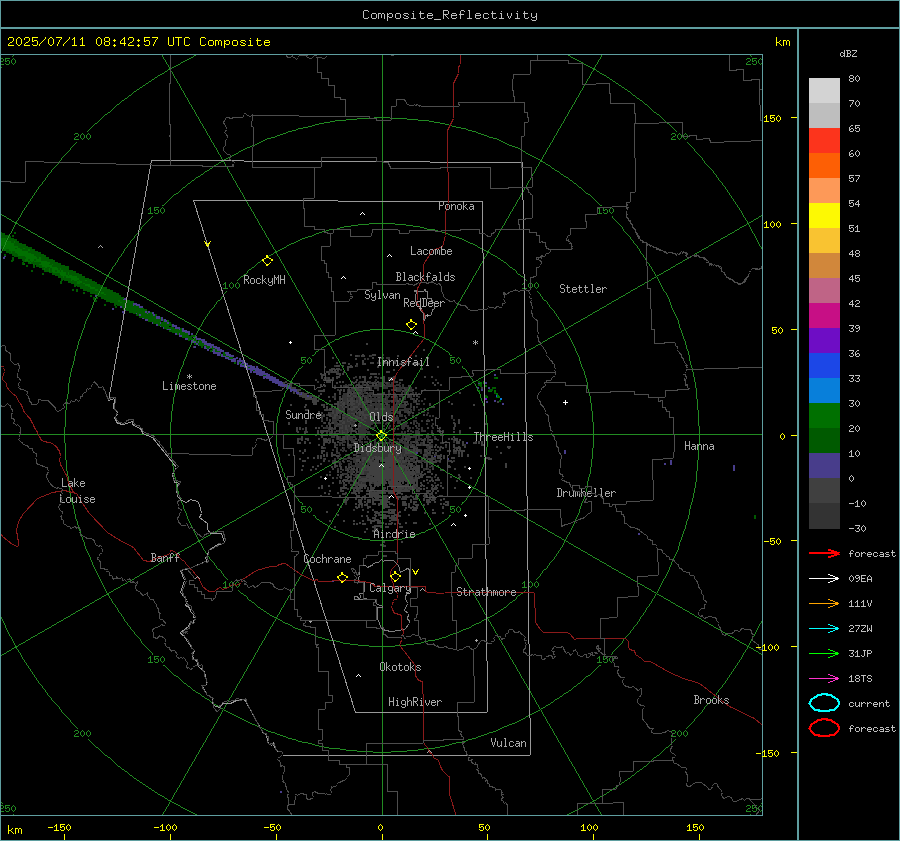The width and height of the screenshot is (900, 841).
Task: Select the bright yellow 51-54 dBZ swatch
Action: coord(824,215)
